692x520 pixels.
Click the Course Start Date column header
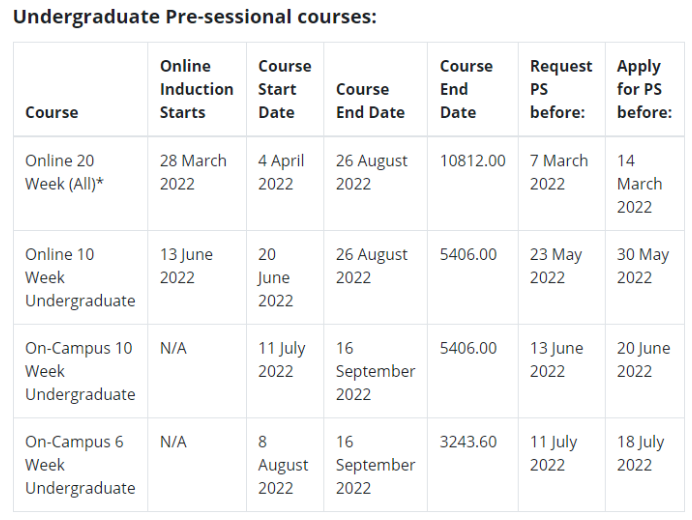point(285,89)
